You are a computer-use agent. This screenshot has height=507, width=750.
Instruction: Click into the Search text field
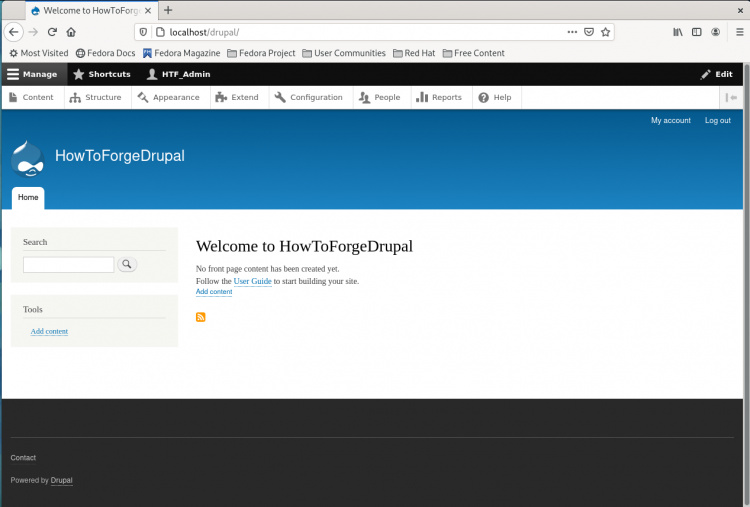pyautogui.click(x=68, y=265)
